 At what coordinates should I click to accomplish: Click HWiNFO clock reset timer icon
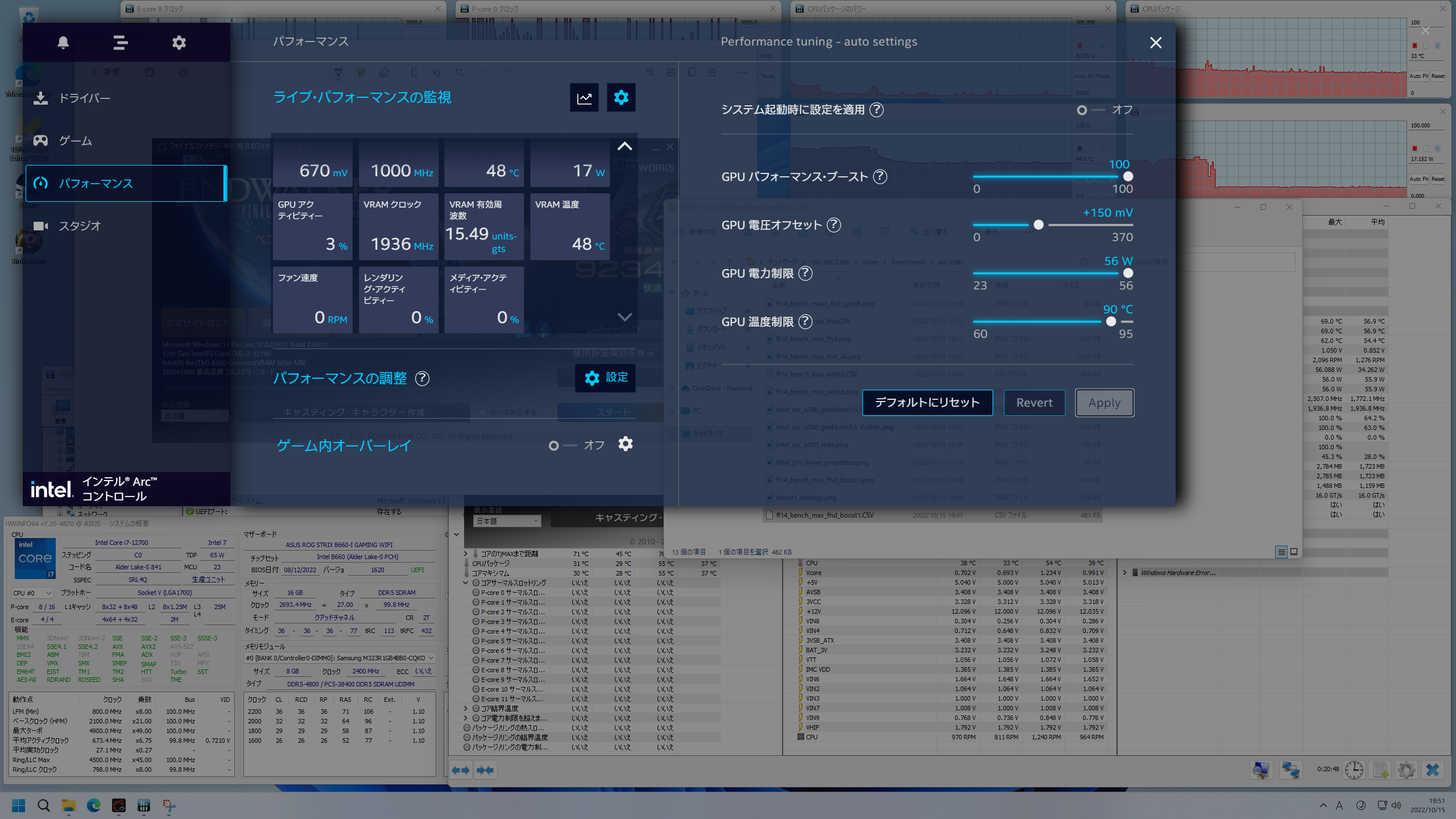click(x=1354, y=770)
